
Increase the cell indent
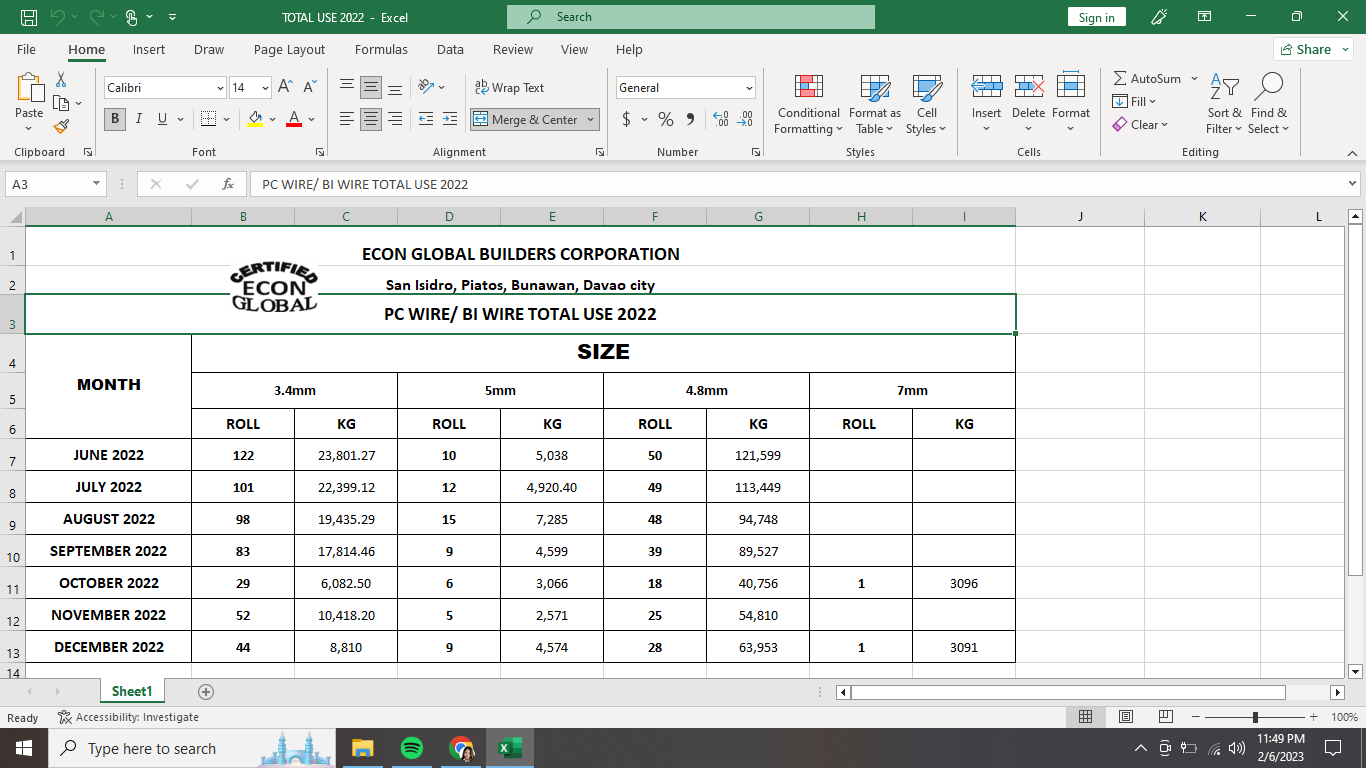click(450, 119)
